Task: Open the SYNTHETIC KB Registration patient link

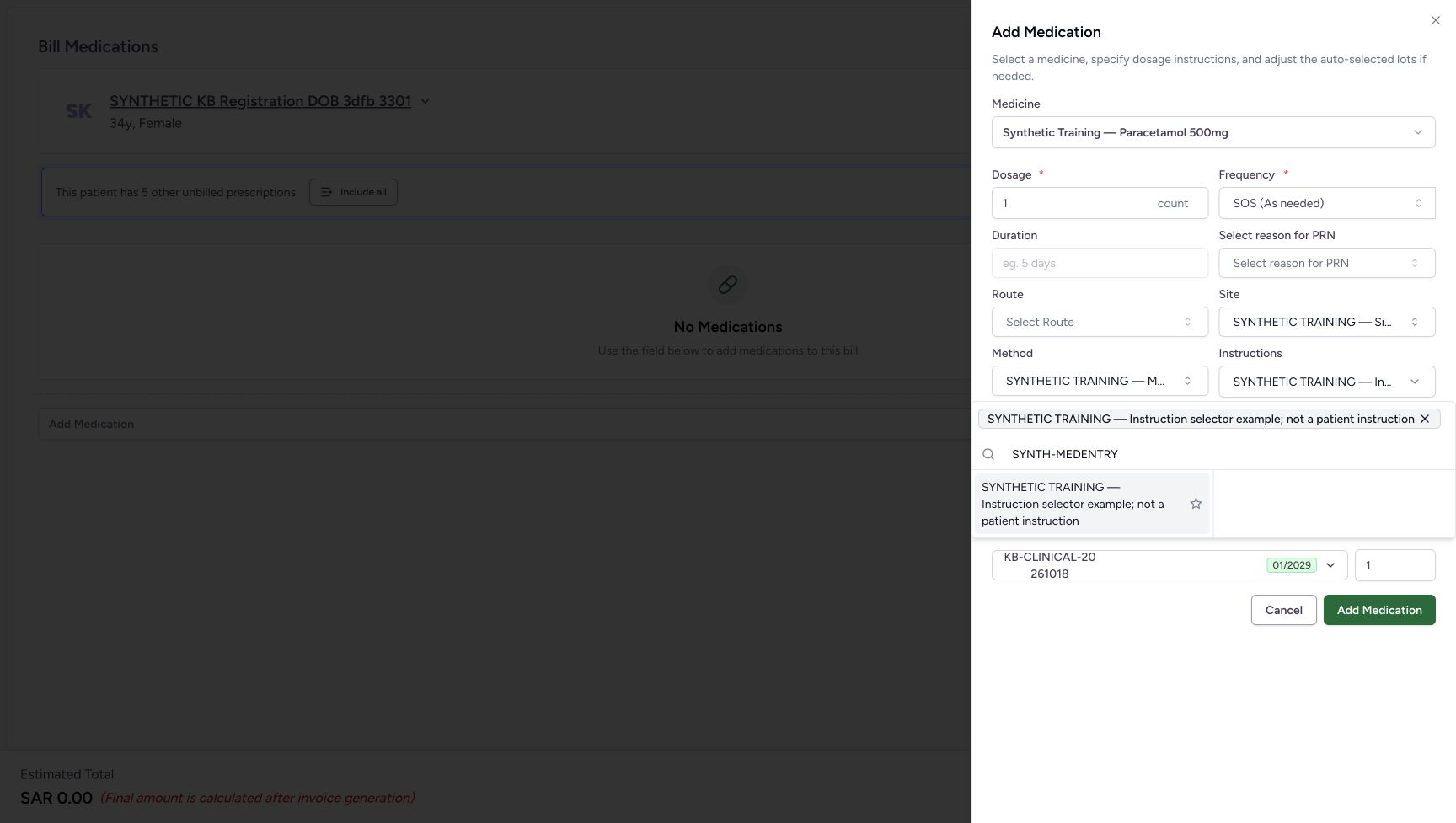Action: 260,101
